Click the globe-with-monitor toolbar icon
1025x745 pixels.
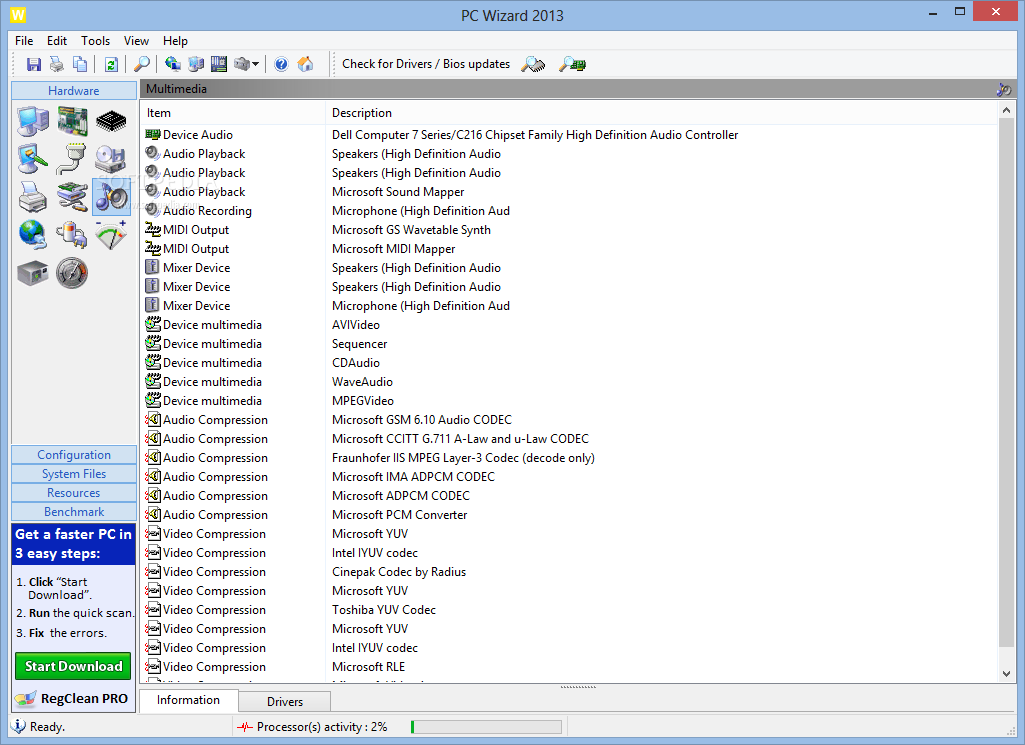[173, 64]
